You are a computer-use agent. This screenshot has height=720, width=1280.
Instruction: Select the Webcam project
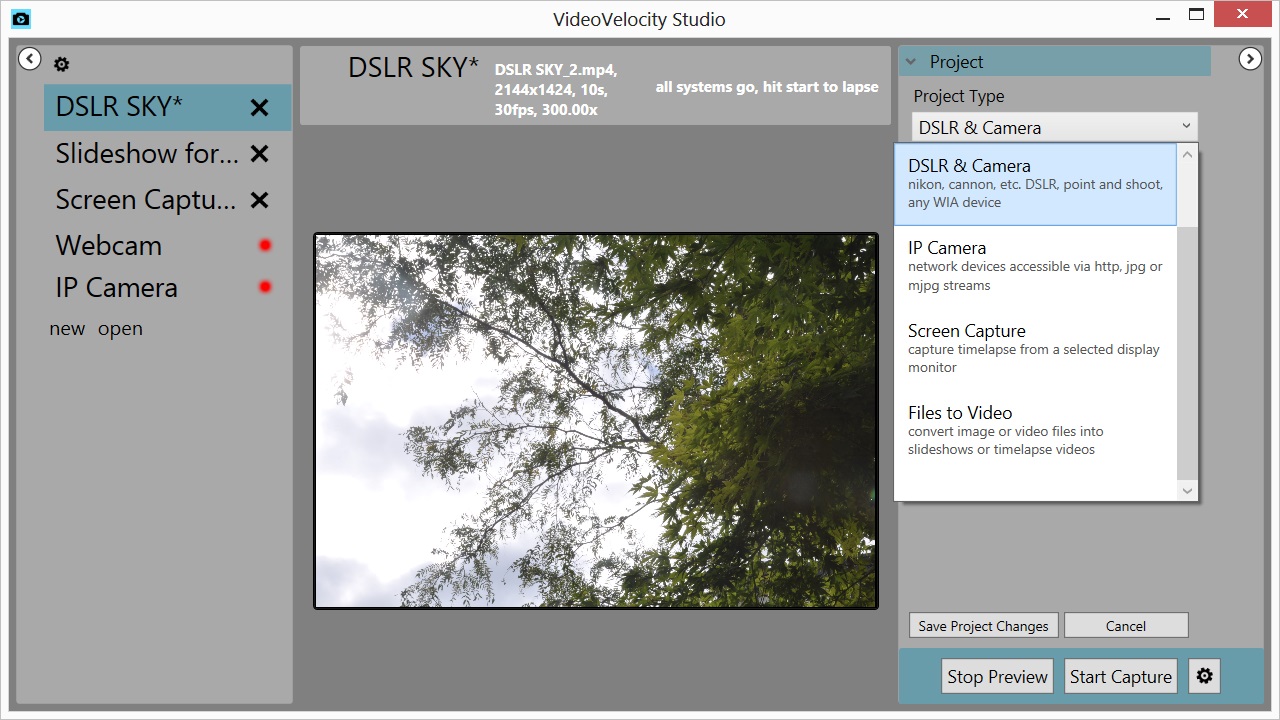tap(167, 245)
